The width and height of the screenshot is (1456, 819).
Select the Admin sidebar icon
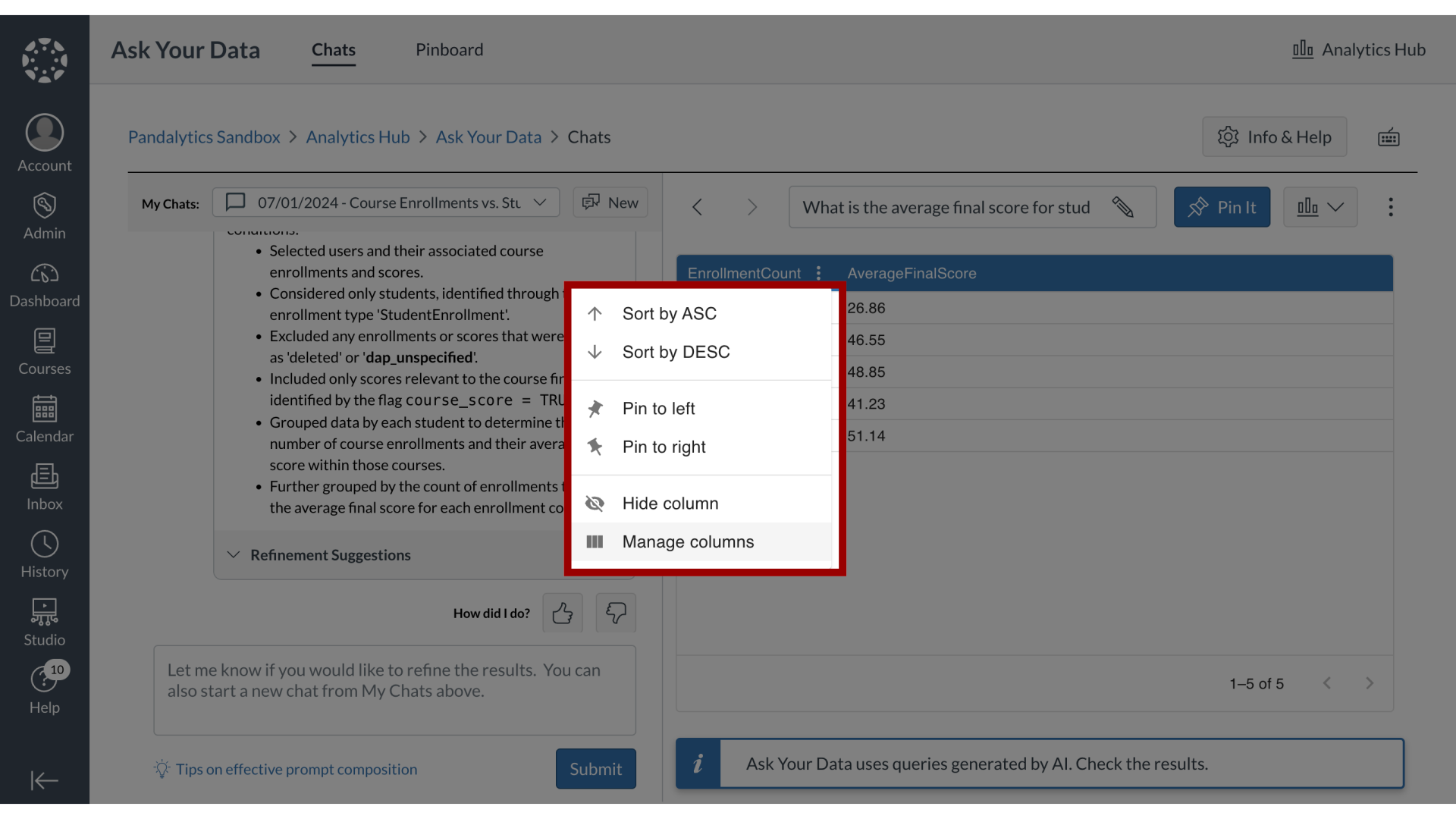coord(44,214)
